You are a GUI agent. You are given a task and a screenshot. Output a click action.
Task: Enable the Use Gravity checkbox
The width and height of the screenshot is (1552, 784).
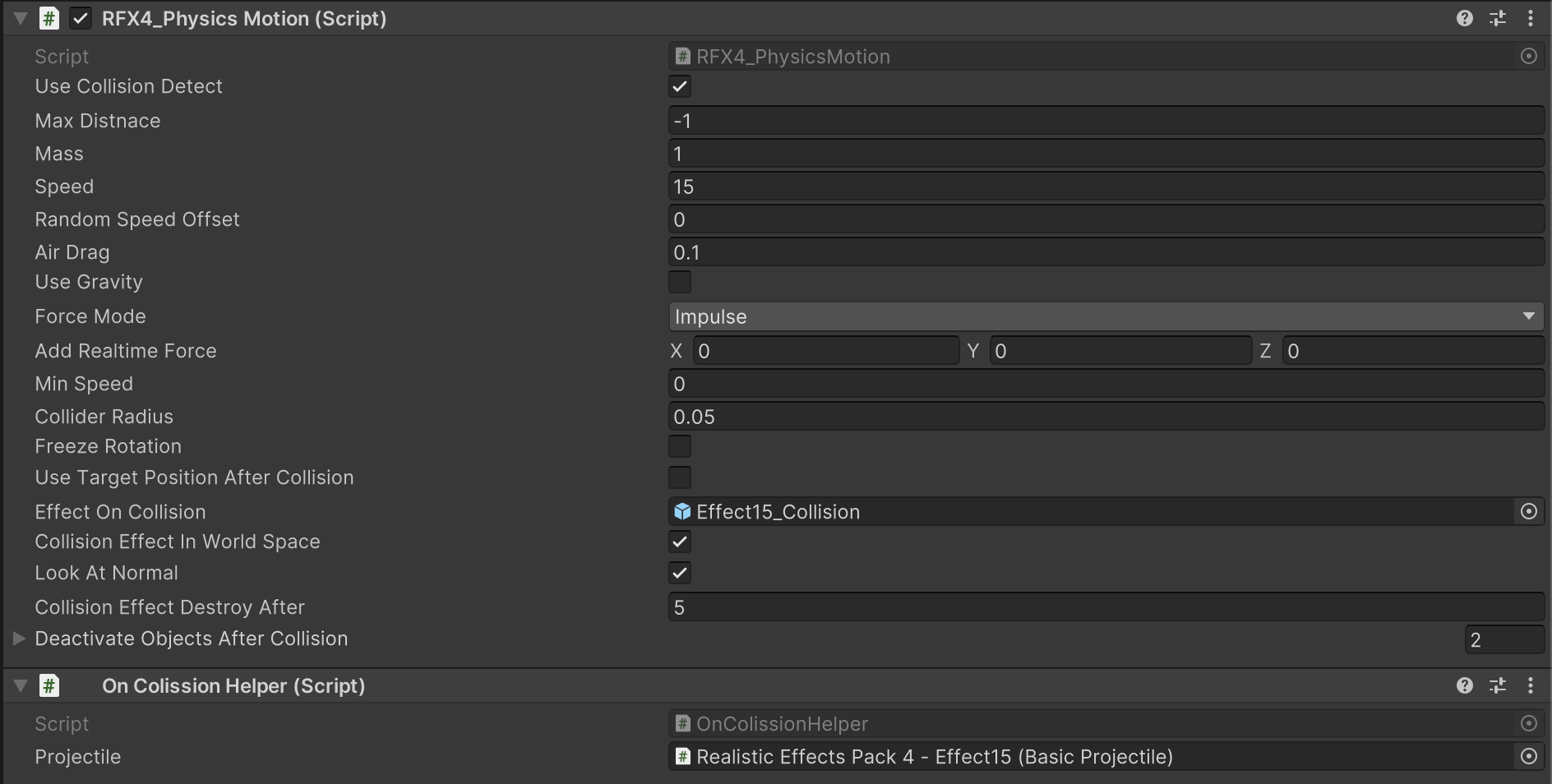(680, 282)
